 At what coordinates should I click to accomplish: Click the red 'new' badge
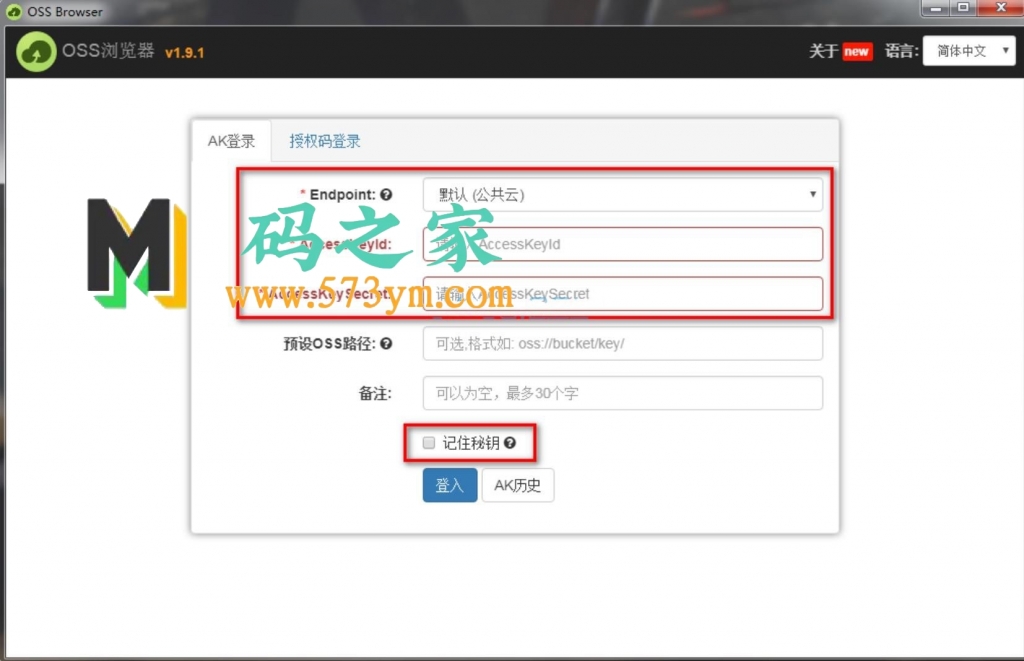[x=857, y=52]
